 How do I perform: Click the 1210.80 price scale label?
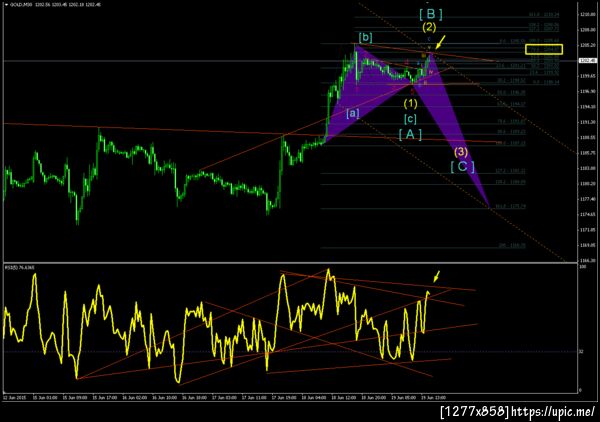click(x=588, y=14)
